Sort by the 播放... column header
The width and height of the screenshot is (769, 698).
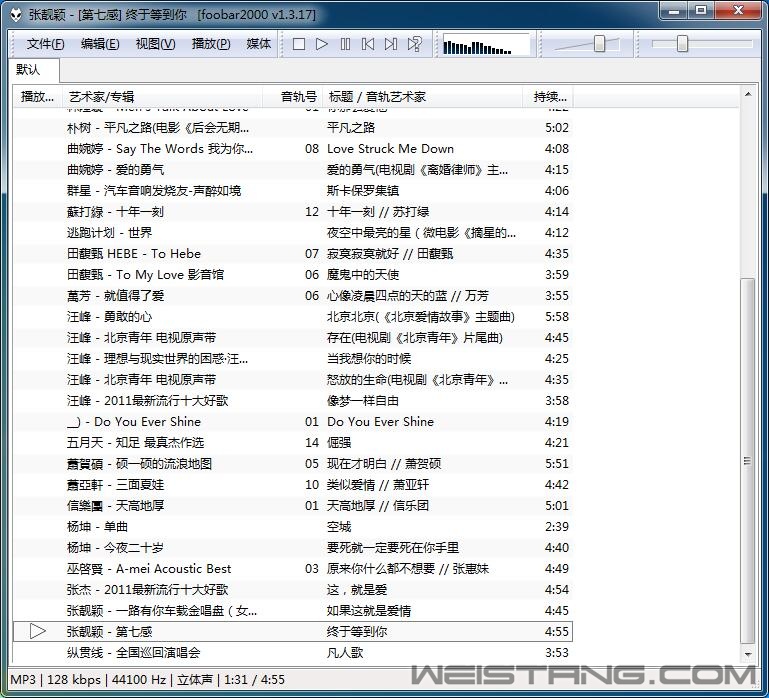pyautogui.click(x=37, y=97)
